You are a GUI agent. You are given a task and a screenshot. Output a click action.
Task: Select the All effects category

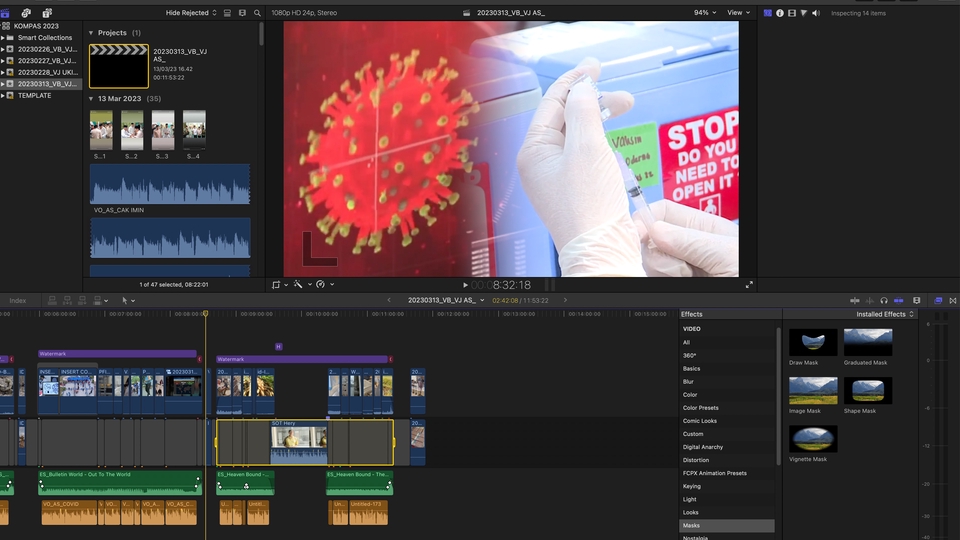[x=686, y=342]
